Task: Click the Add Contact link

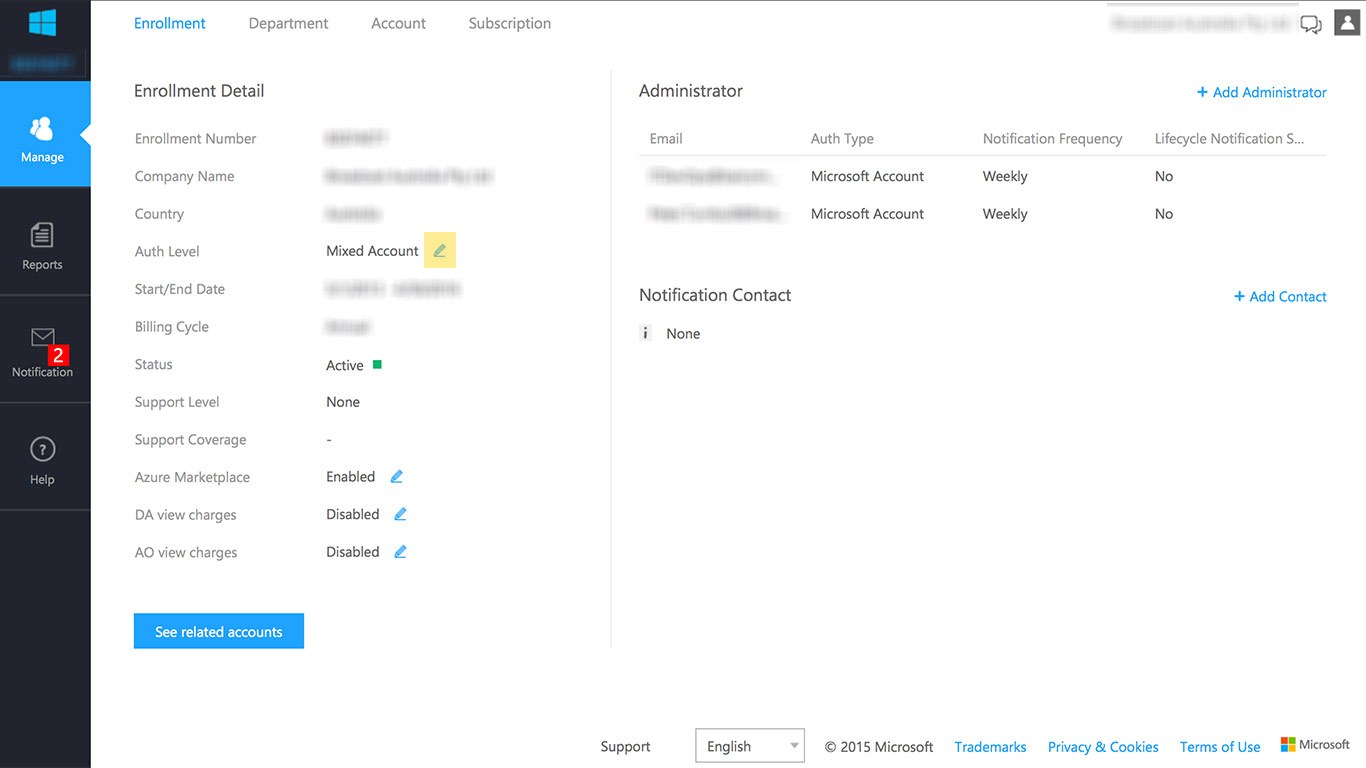Action: 1280,296
